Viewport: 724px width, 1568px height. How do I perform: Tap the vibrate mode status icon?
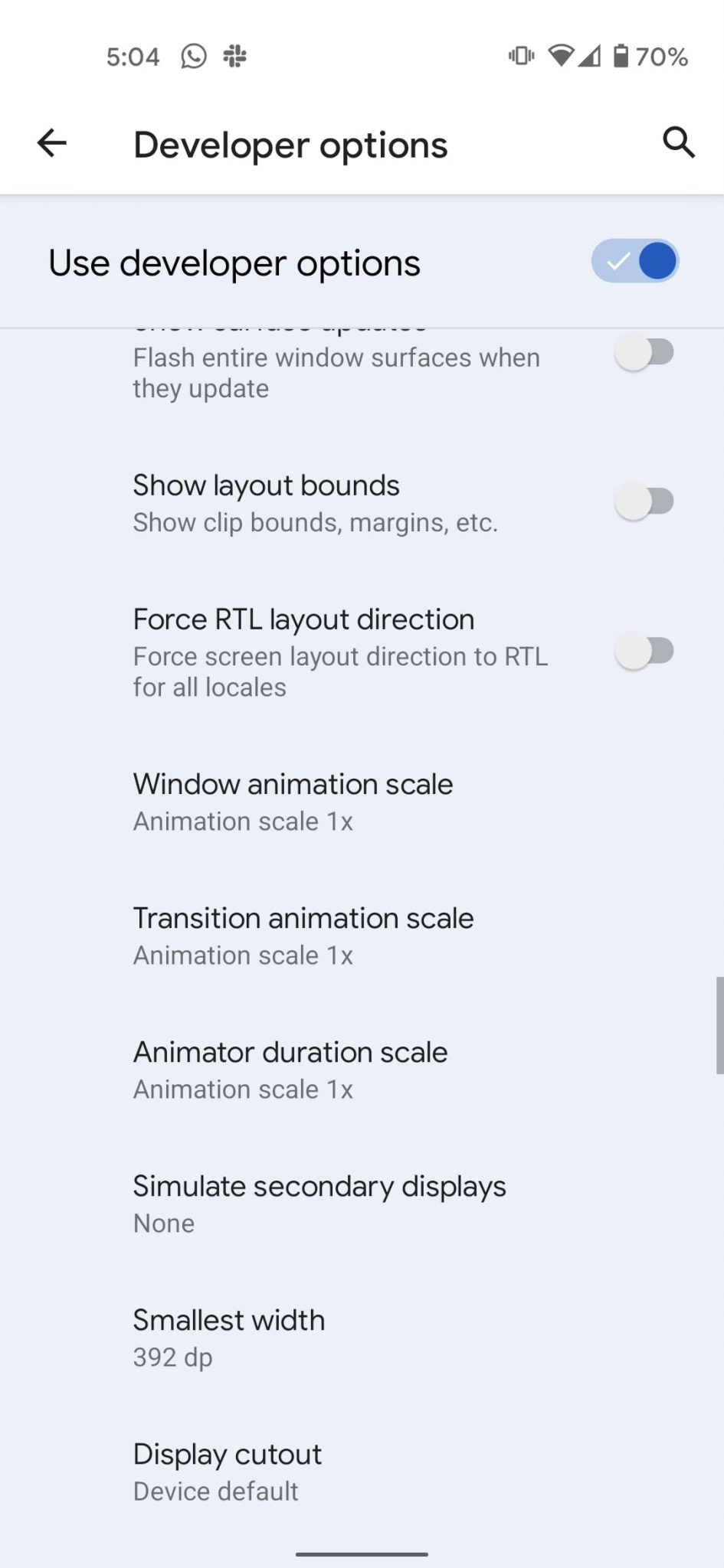pyautogui.click(x=521, y=56)
